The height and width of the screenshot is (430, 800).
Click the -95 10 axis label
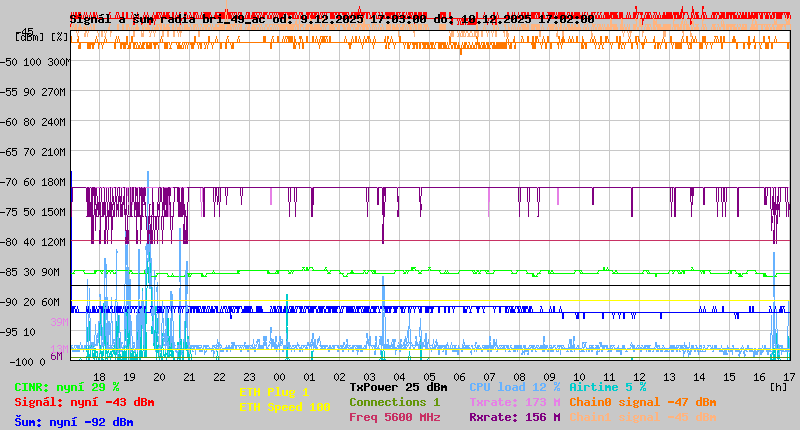pos(19,333)
